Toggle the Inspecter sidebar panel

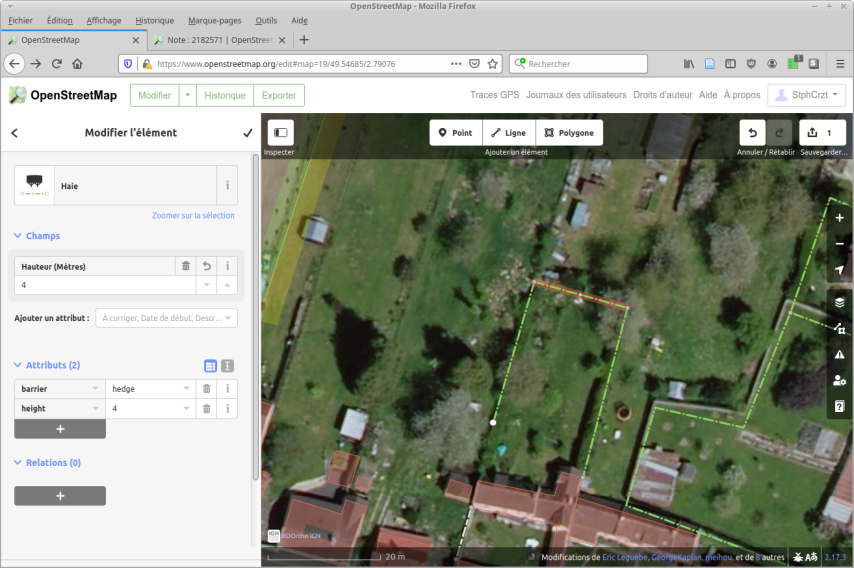pyautogui.click(x=280, y=133)
